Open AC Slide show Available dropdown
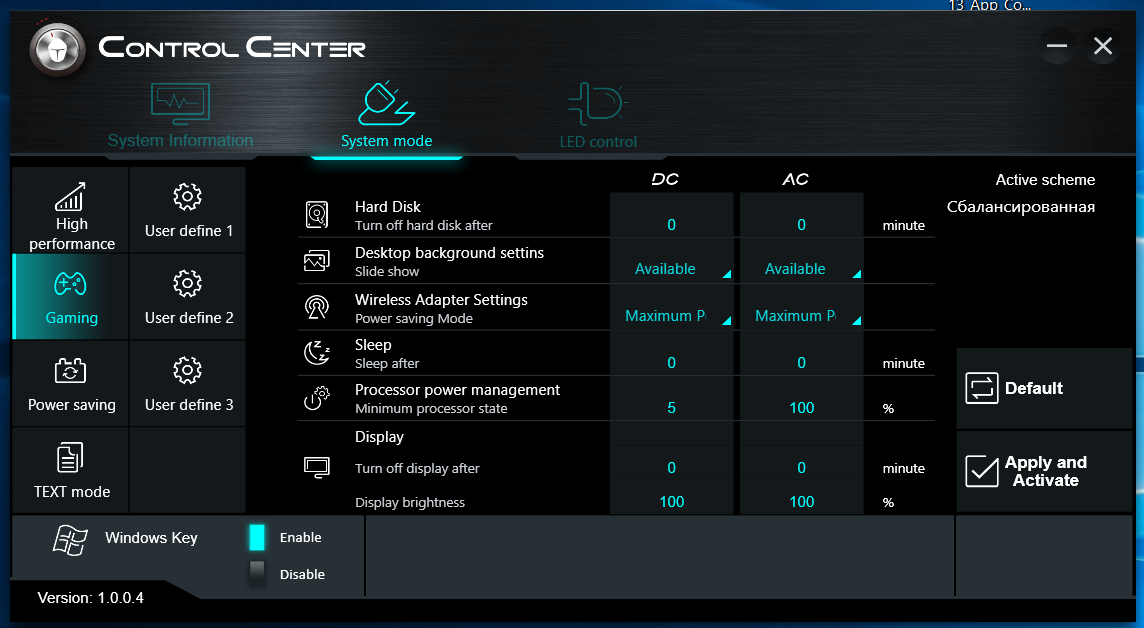This screenshot has width=1144, height=628. pyautogui.click(x=801, y=268)
